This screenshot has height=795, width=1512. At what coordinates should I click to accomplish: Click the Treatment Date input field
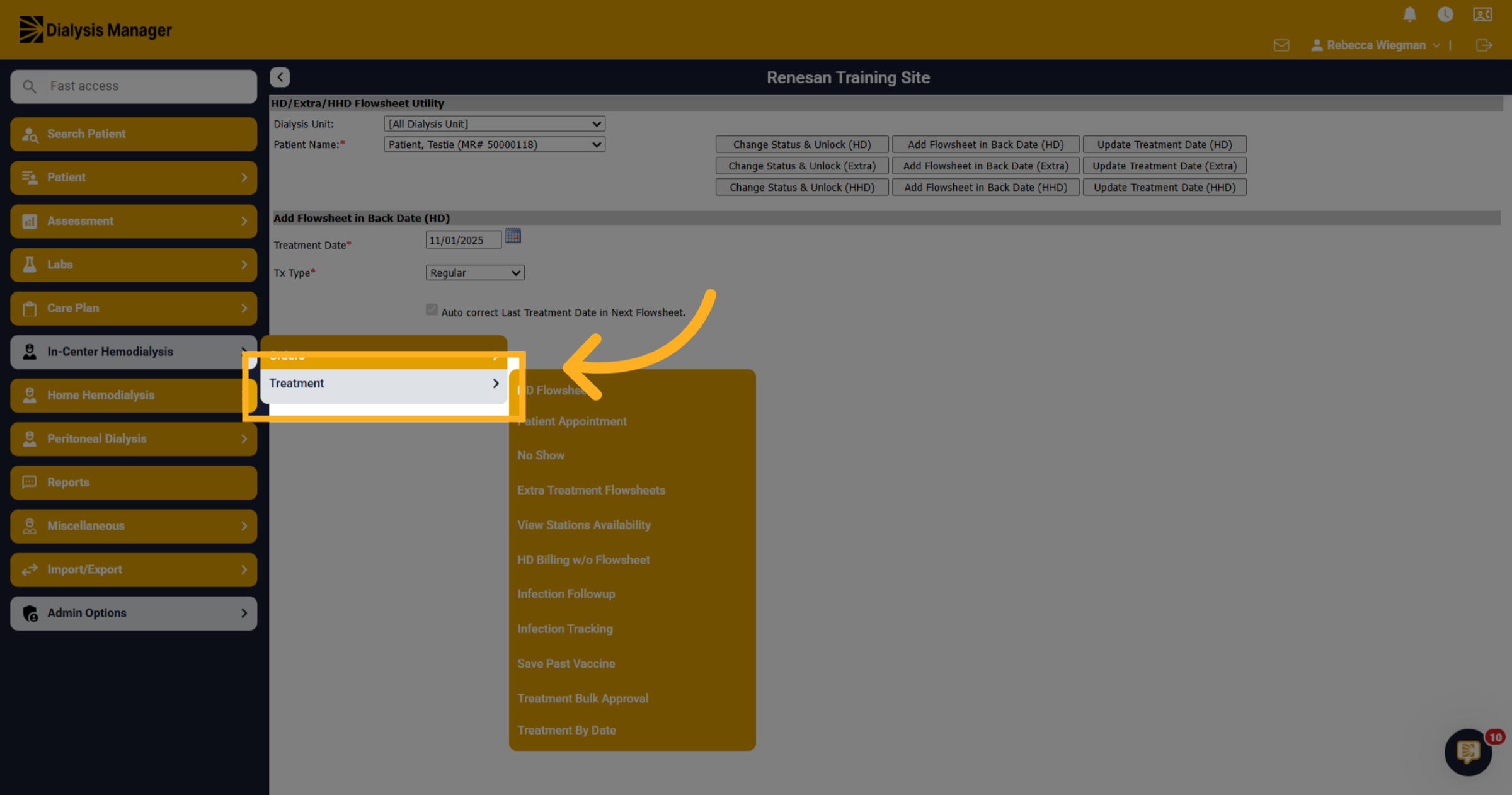464,240
